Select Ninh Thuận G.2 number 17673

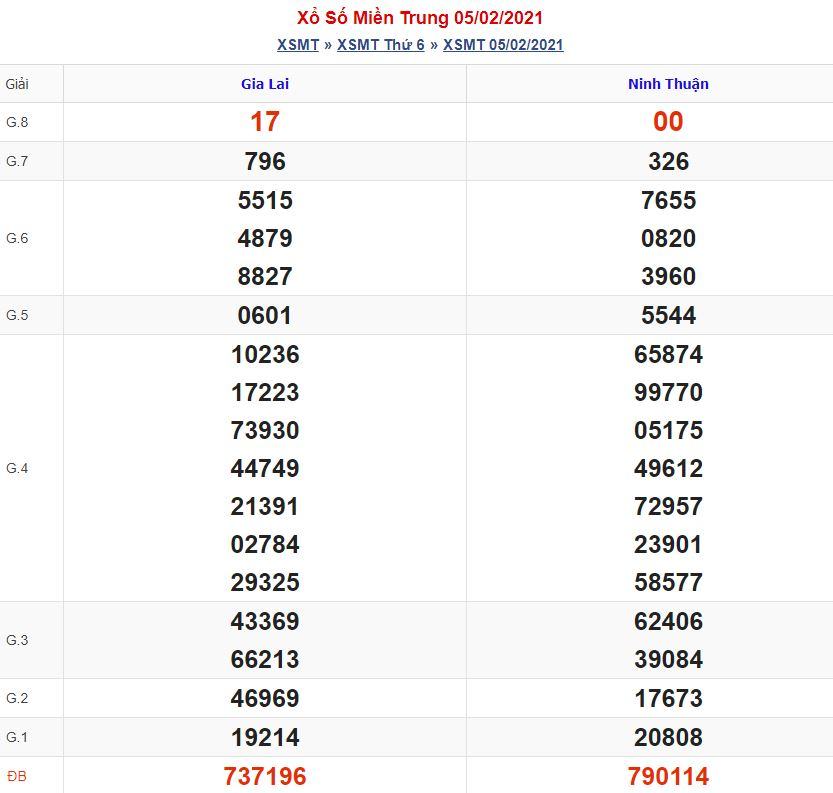click(668, 698)
